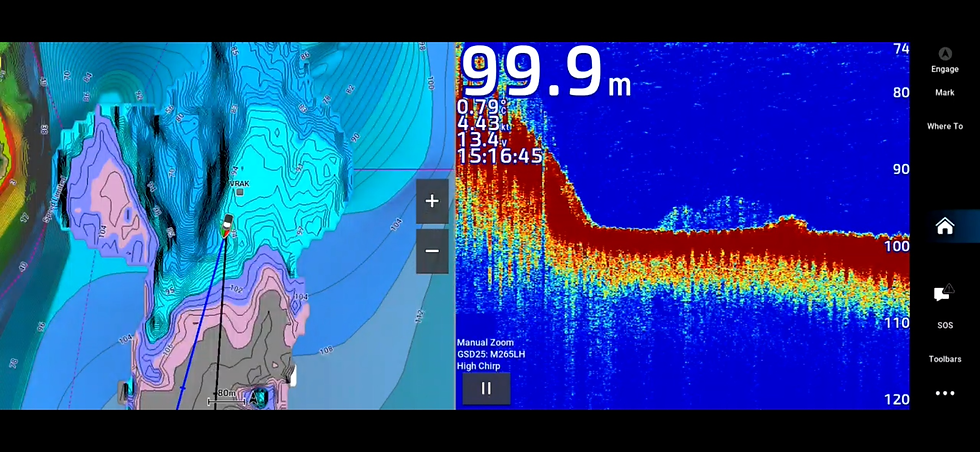Tap the 0.79°C water temperature value
The width and height of the screenshot is (980, 452).
coord(482,107)
